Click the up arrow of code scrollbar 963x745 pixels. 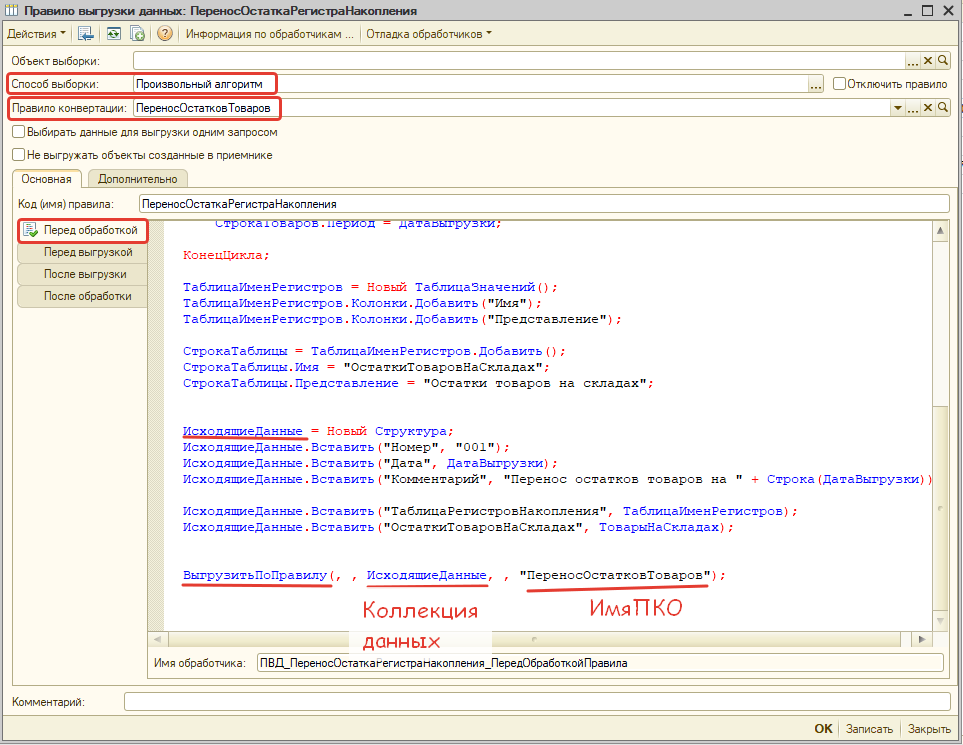click(940, 230)
